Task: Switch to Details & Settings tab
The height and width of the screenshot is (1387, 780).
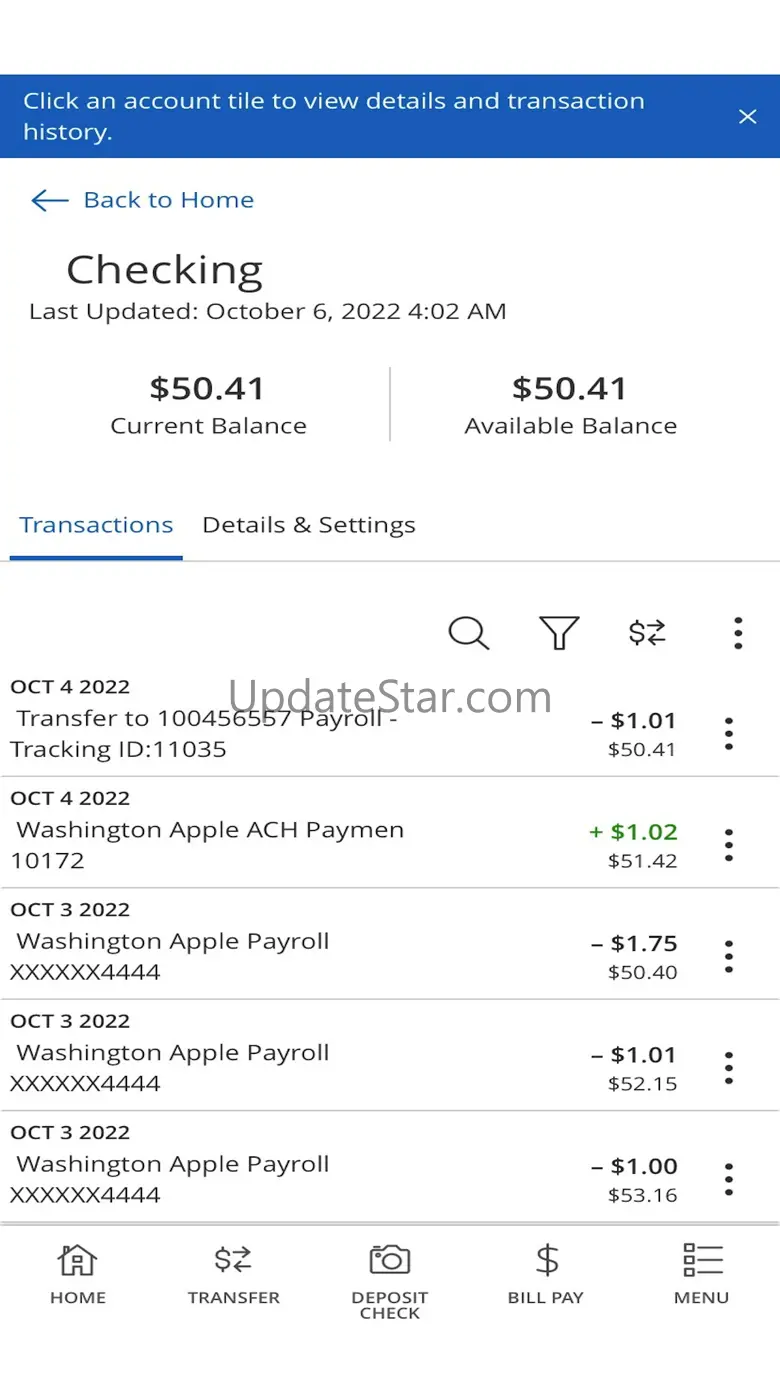Action: 308,526
